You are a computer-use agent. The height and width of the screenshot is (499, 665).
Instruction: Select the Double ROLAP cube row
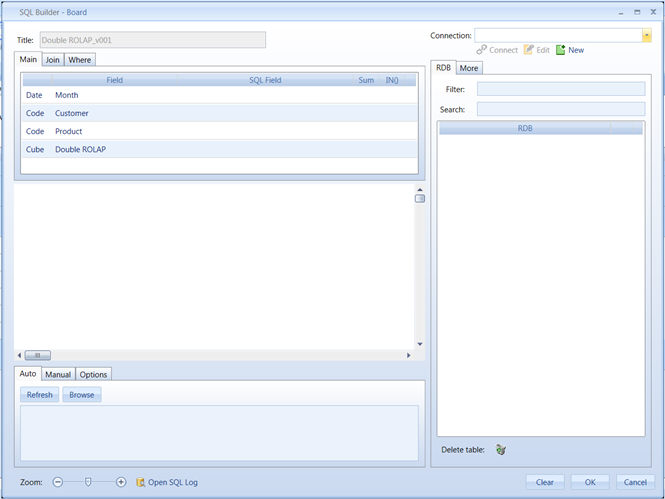[80, 149]
